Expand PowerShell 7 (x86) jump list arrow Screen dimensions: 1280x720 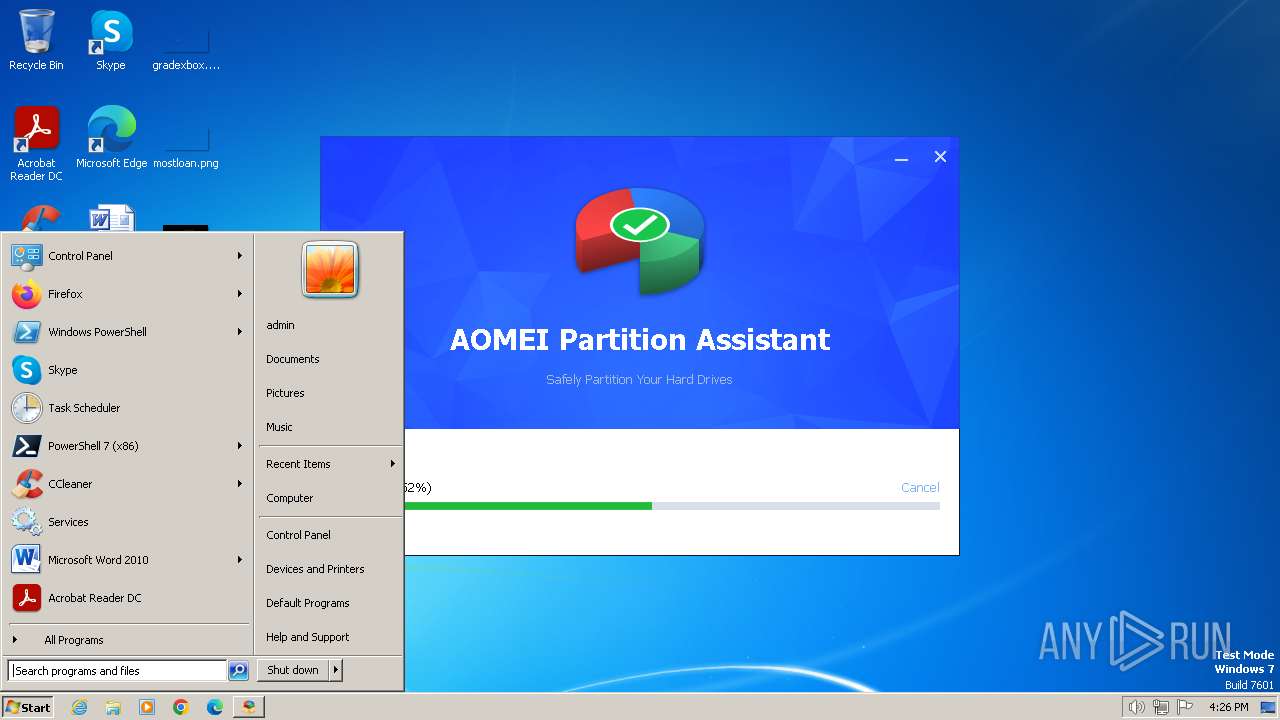pyautogui.click(x=240, y=446)
